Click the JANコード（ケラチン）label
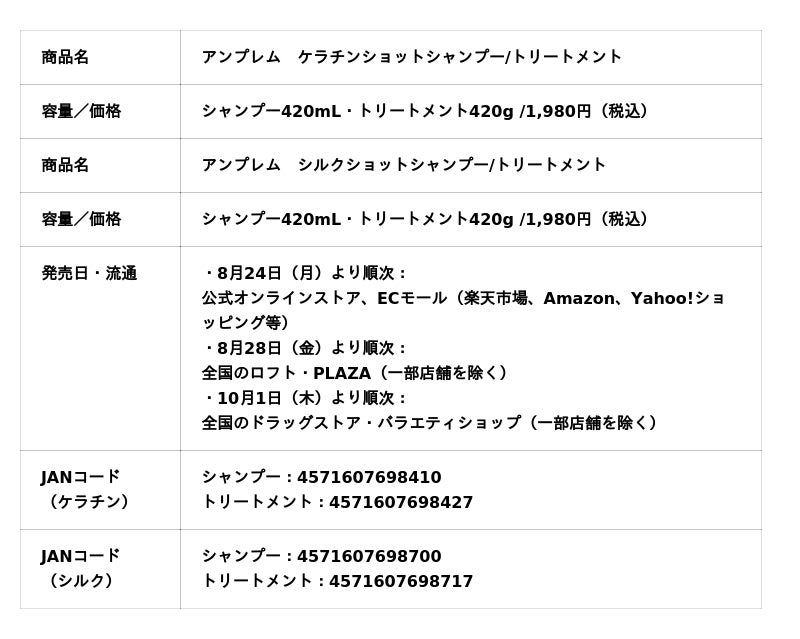The height and width of the screenshot is (639, 800). [84, 489]
